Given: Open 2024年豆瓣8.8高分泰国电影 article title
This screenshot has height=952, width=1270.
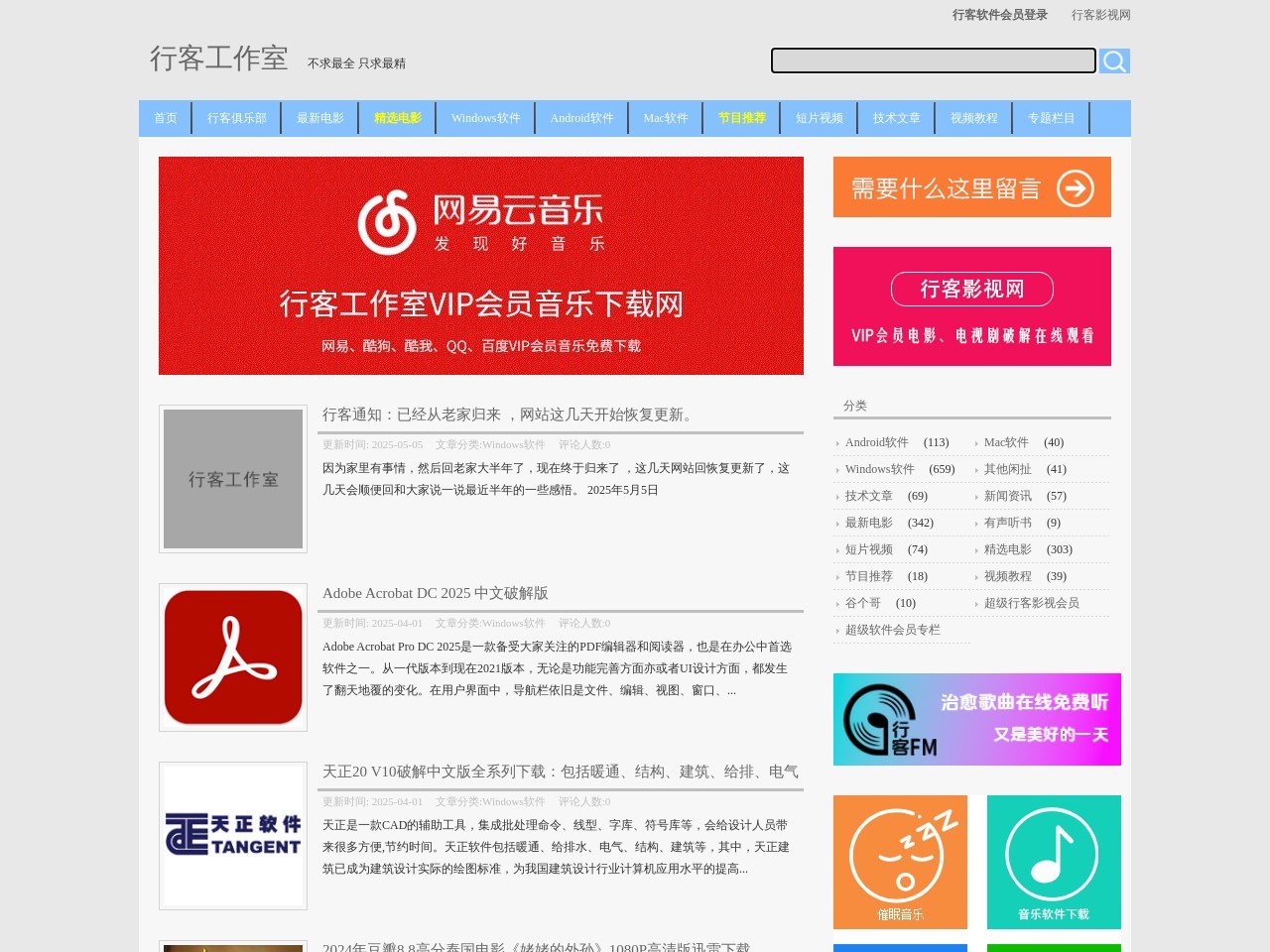Looking at the screenshot, I should point(536,947).
